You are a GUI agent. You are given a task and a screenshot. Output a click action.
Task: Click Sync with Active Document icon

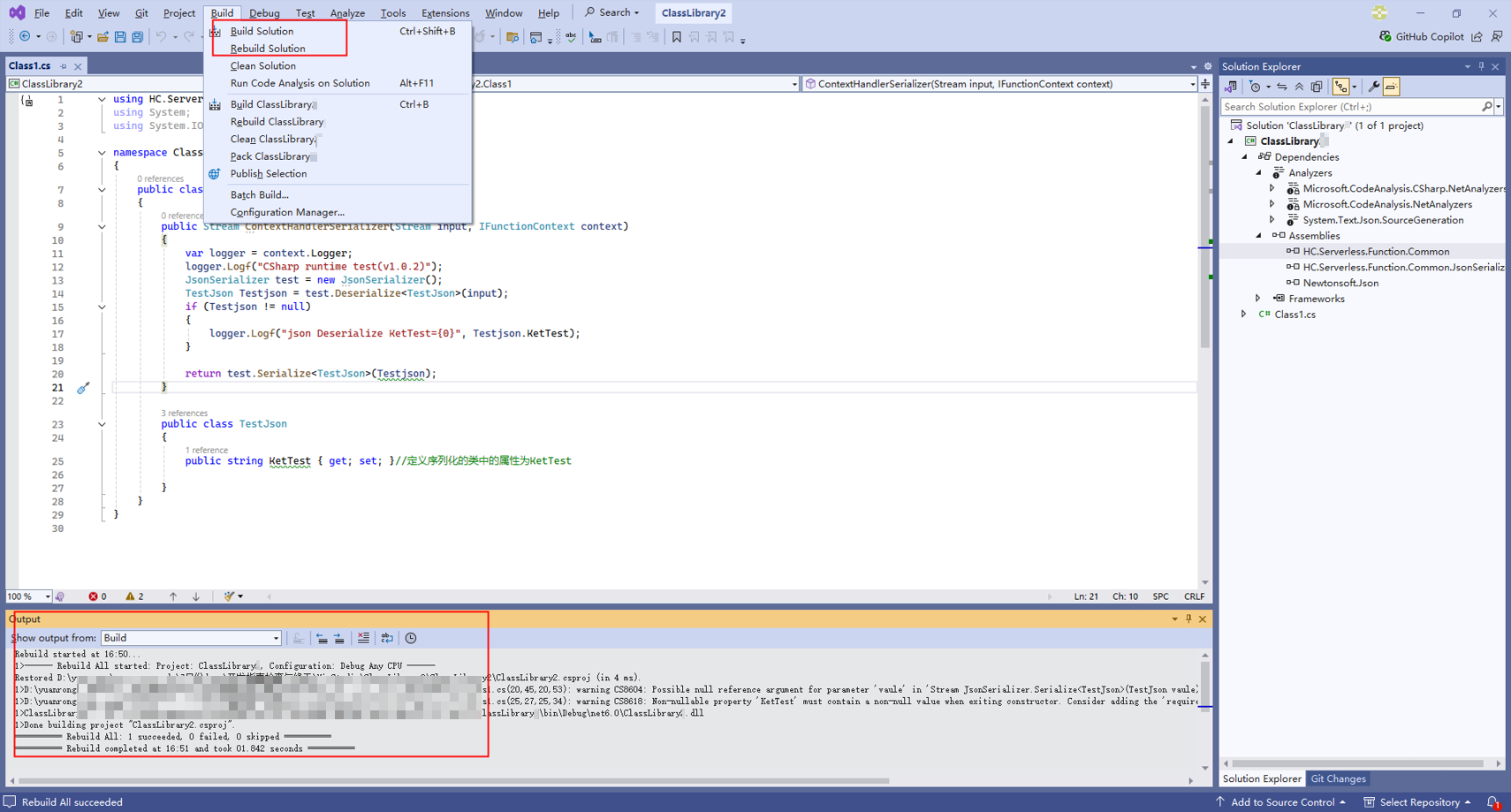click(1281, 87)
